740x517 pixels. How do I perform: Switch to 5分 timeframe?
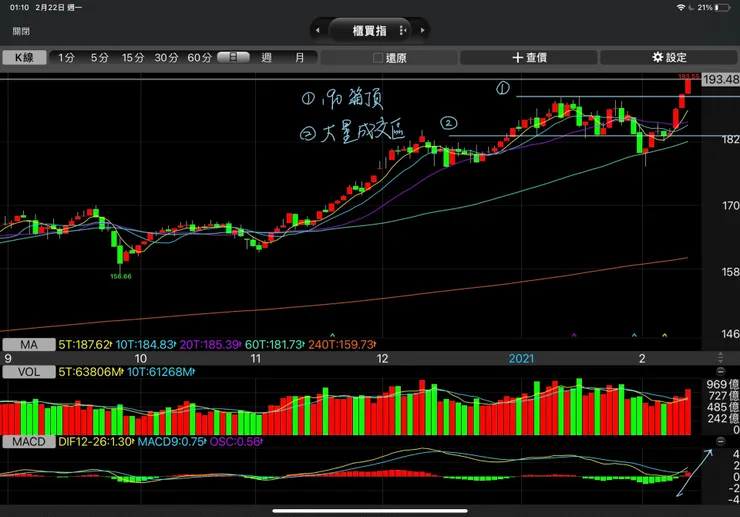(x=100, y=58)
